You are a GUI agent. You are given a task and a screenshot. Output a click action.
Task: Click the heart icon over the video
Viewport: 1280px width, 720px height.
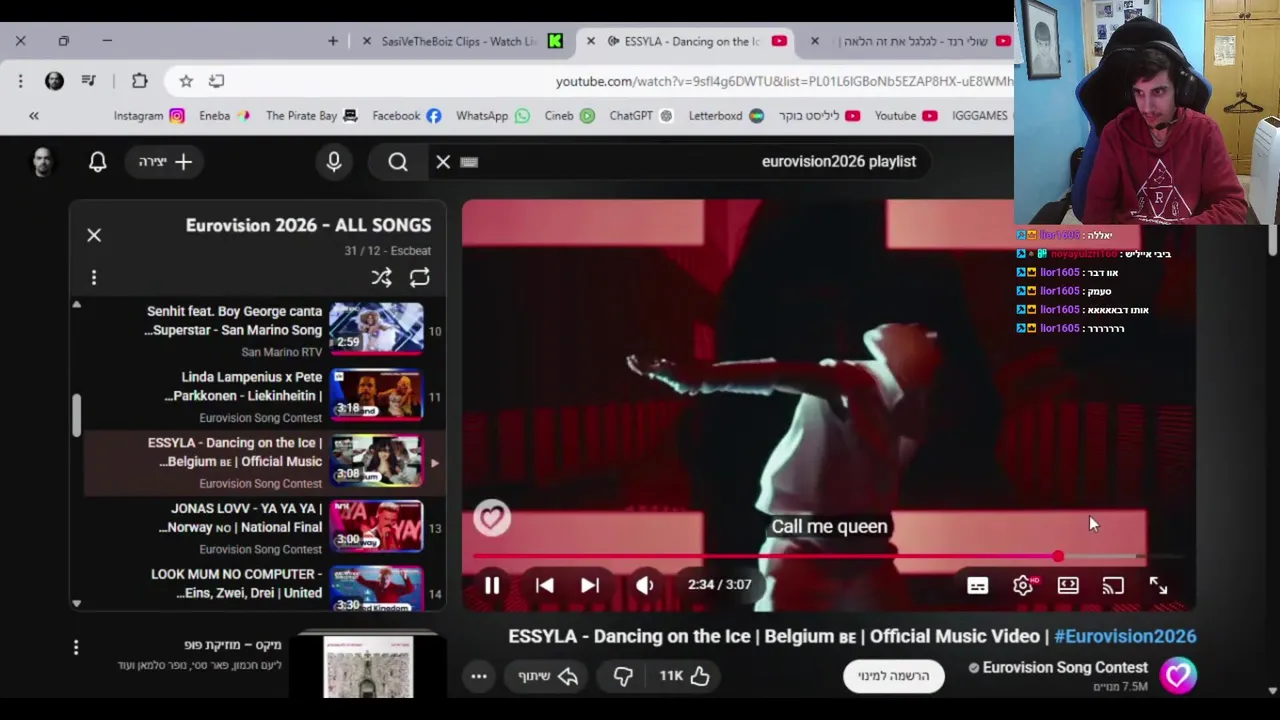[x=491, y=518]
